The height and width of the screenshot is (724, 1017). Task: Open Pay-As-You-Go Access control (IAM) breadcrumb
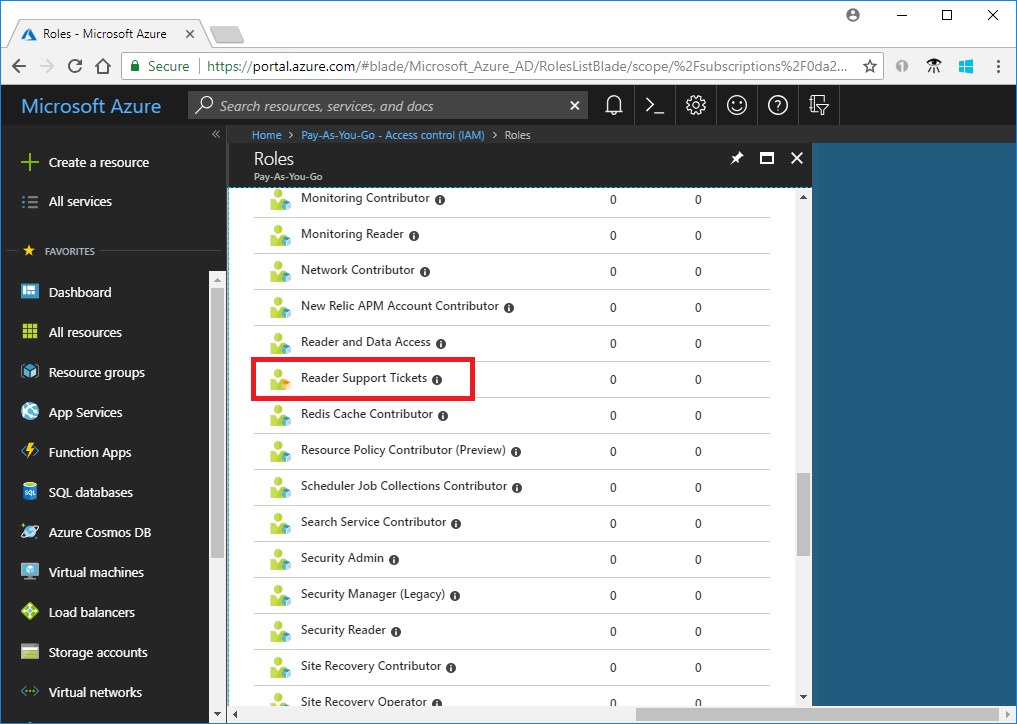pyautogui.click(x=392, y=135)
